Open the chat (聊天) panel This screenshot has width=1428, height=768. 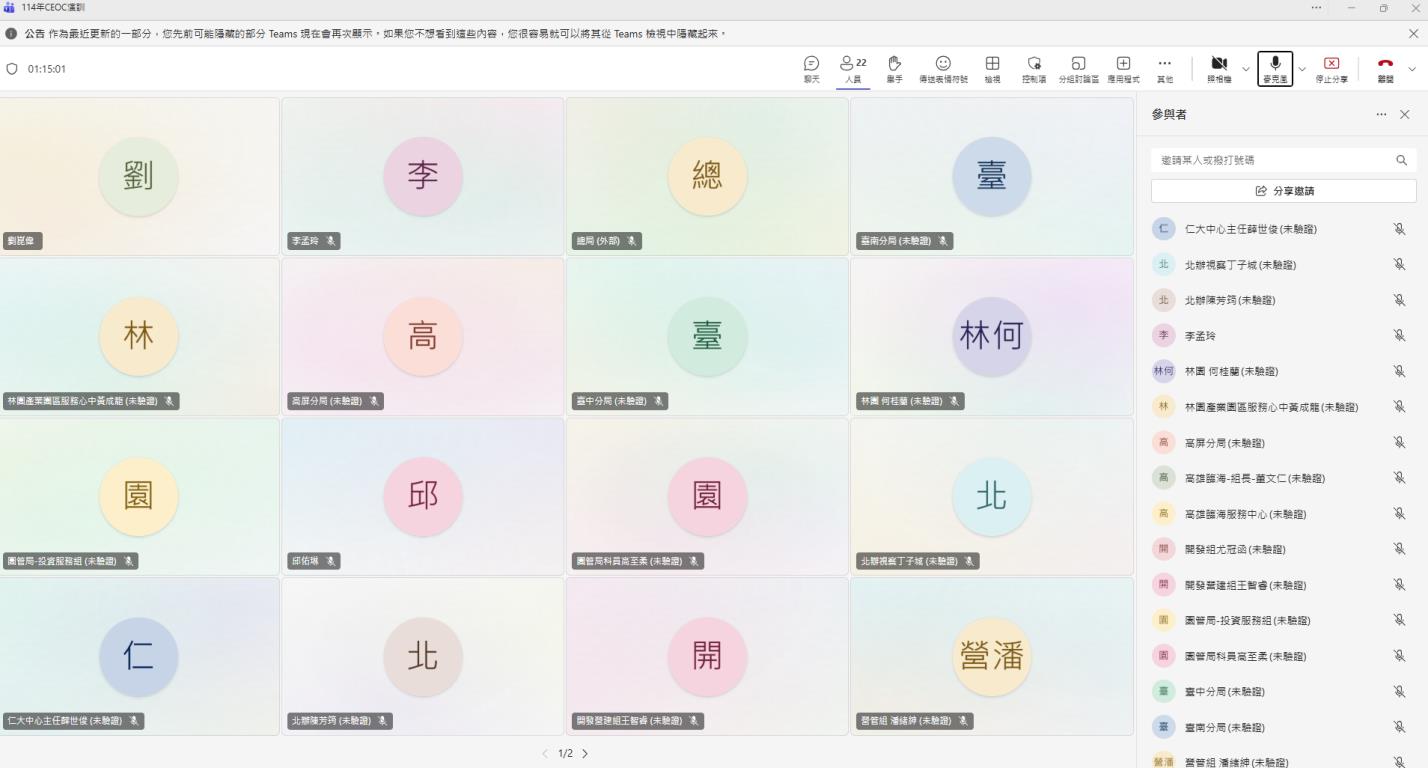[811, 68]
